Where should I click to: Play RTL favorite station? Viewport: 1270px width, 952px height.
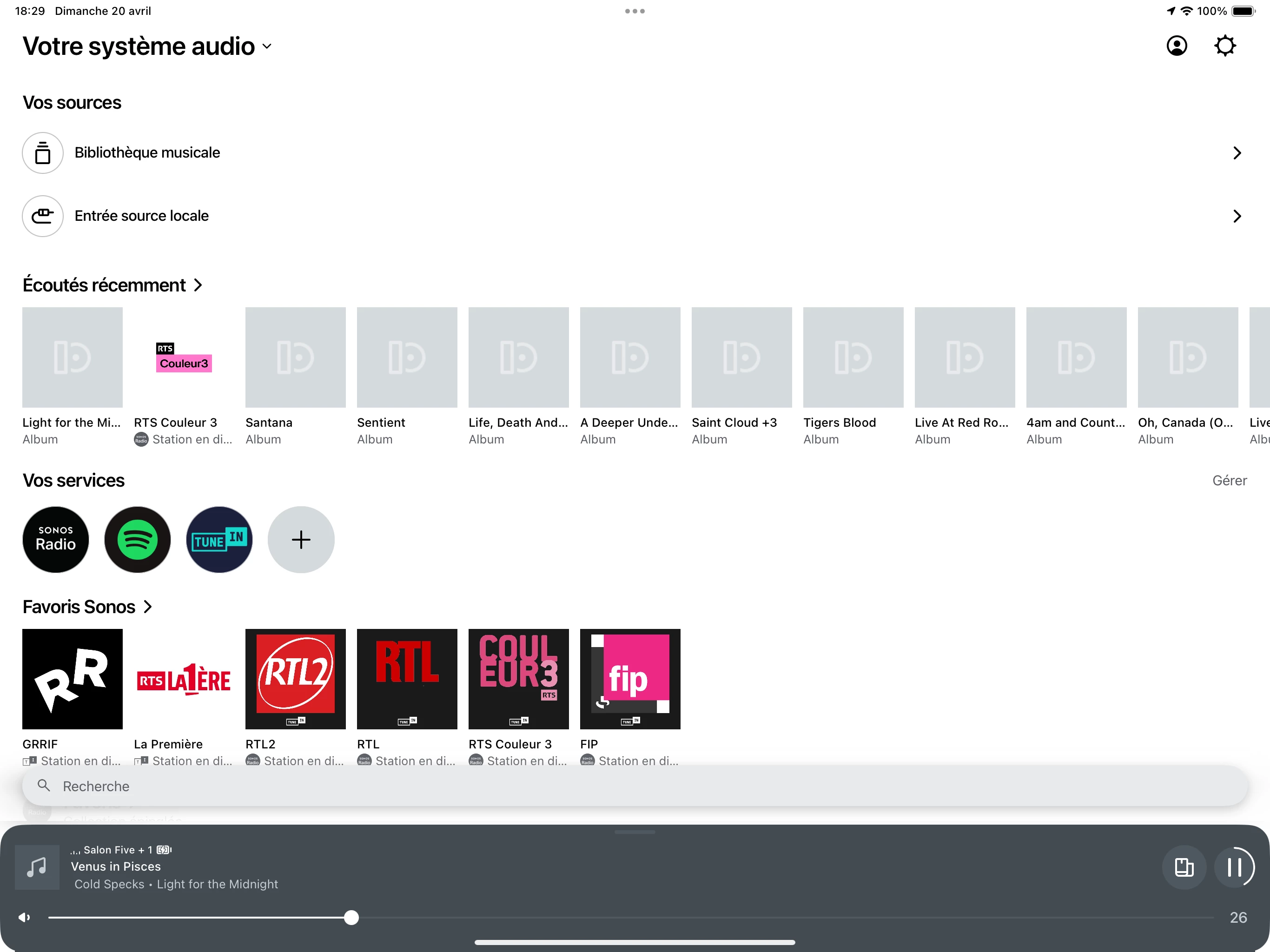click(407, 679)
